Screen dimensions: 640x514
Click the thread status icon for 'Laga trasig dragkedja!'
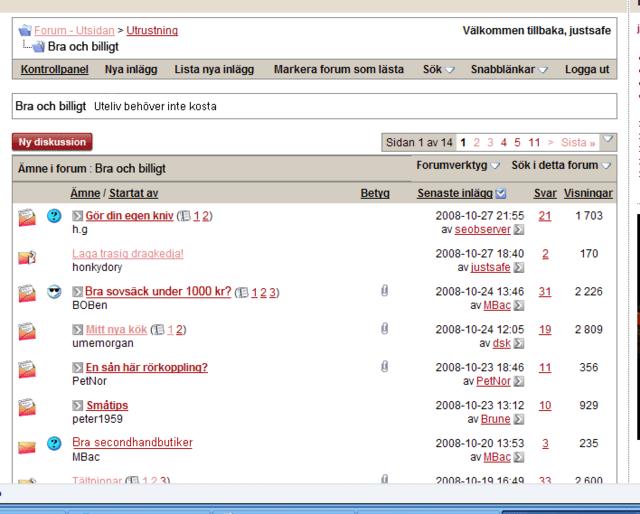coord(27,257)
